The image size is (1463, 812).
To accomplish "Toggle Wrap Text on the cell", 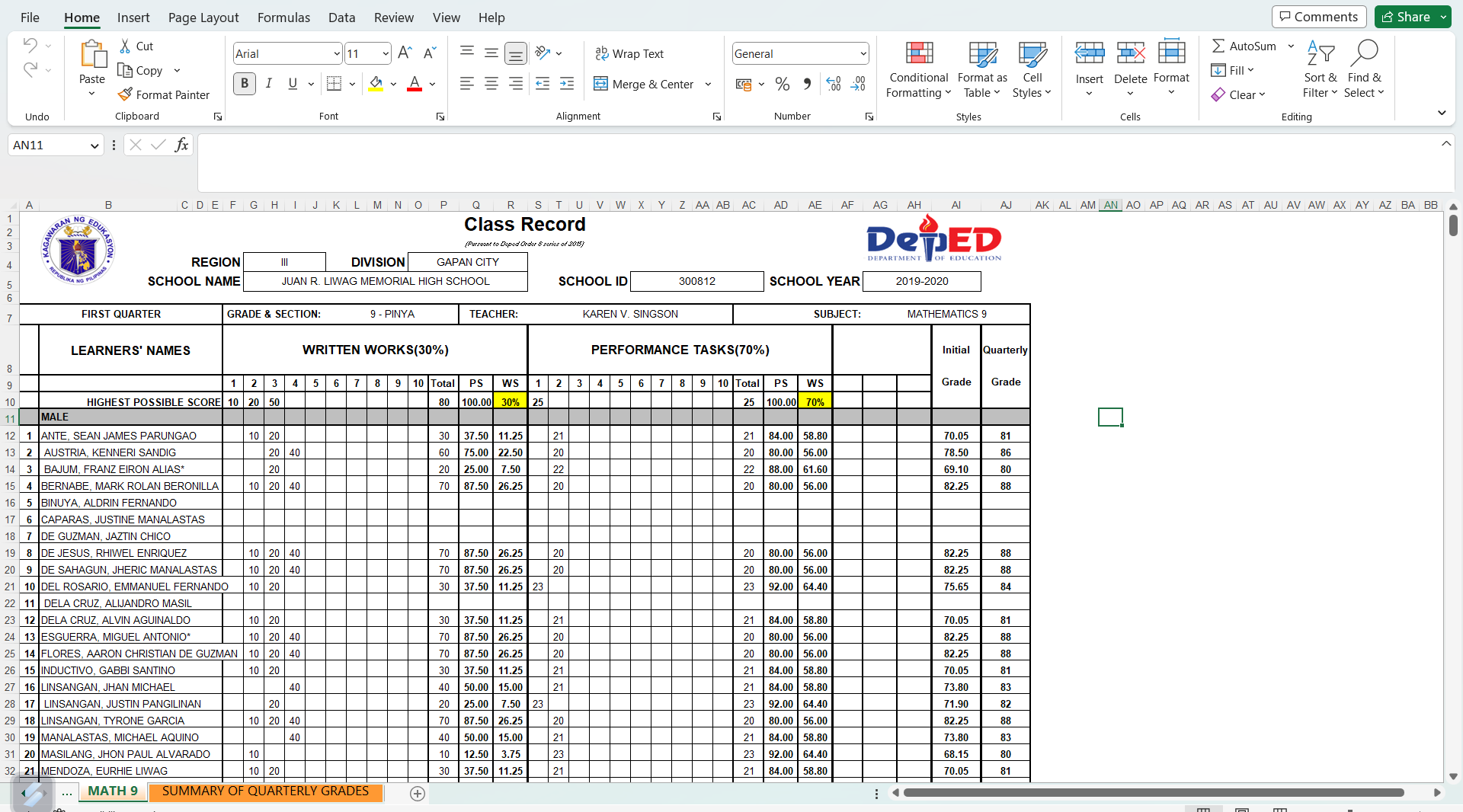I will pos(629,53).
